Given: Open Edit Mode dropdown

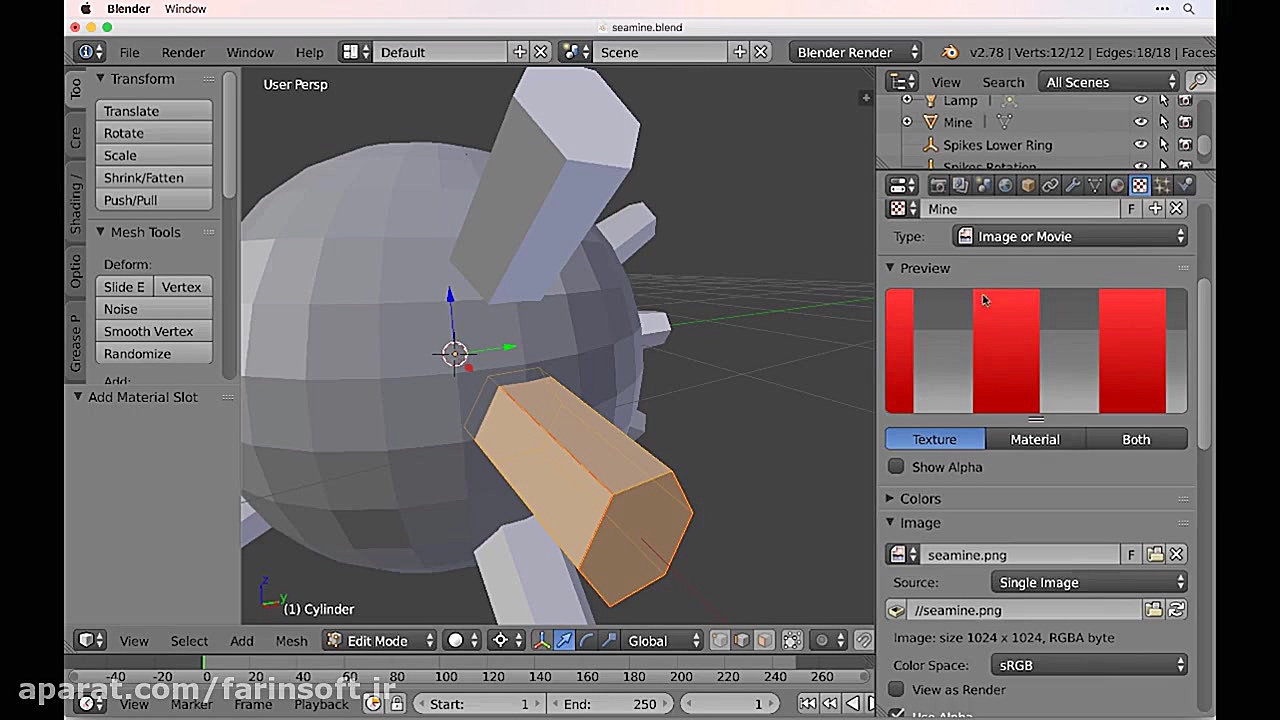Looking at the screenshot, I should click(x=380, y=641).
